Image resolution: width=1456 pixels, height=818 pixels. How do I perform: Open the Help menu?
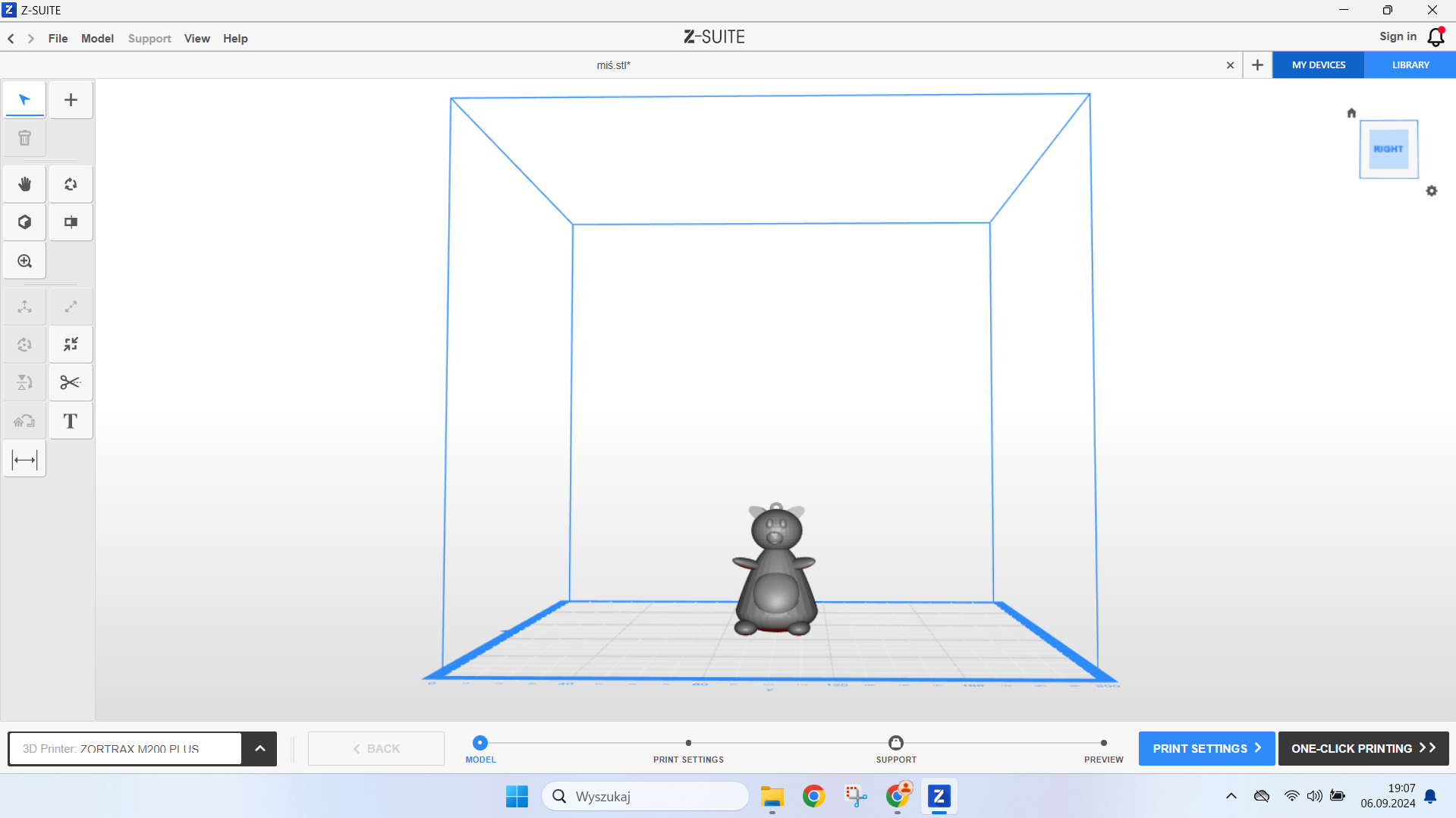(x=235, y=39)
